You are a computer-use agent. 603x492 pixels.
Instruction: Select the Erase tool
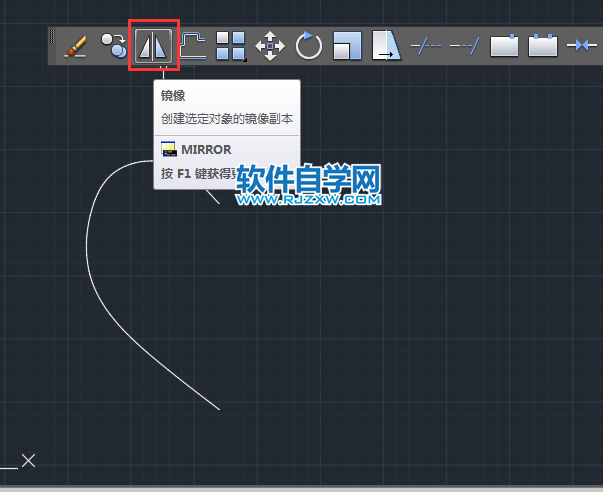tap(76, 45)
